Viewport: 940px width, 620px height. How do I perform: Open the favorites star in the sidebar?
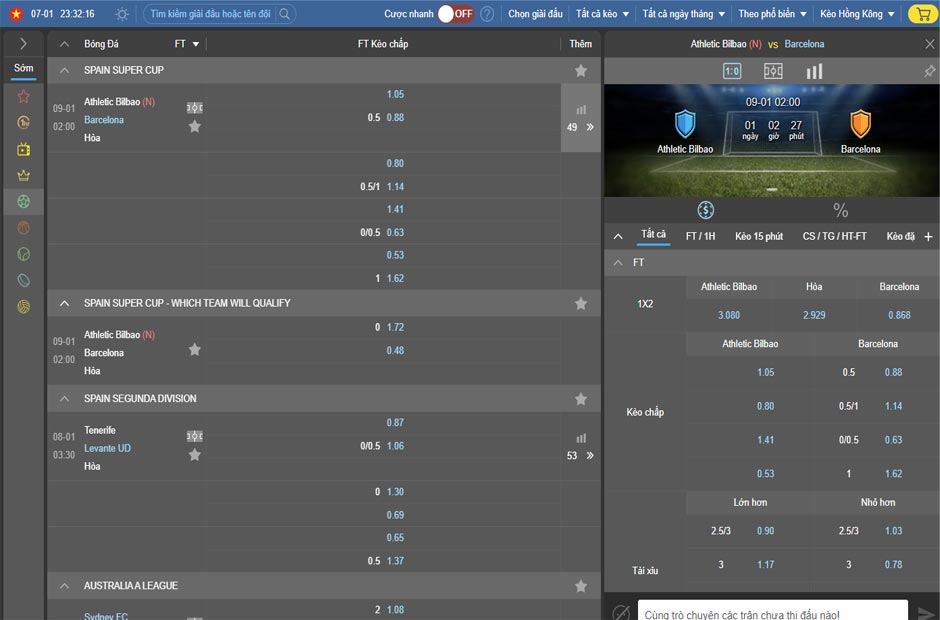point(23,96)
